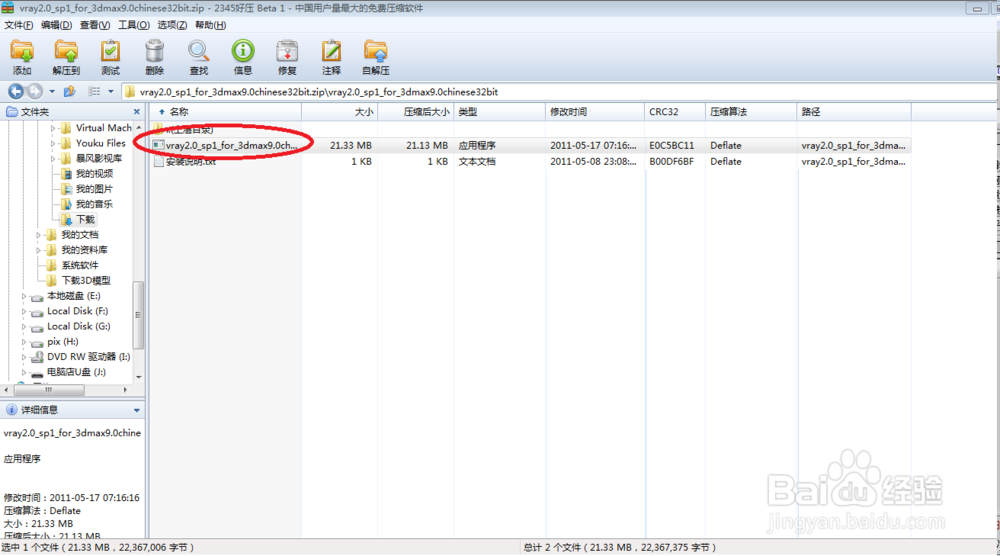The height and width of the screenshot is (556, 1000).
Task: Expand the 本地磁盘 (E:) drive node
Action: click(24, 296)
